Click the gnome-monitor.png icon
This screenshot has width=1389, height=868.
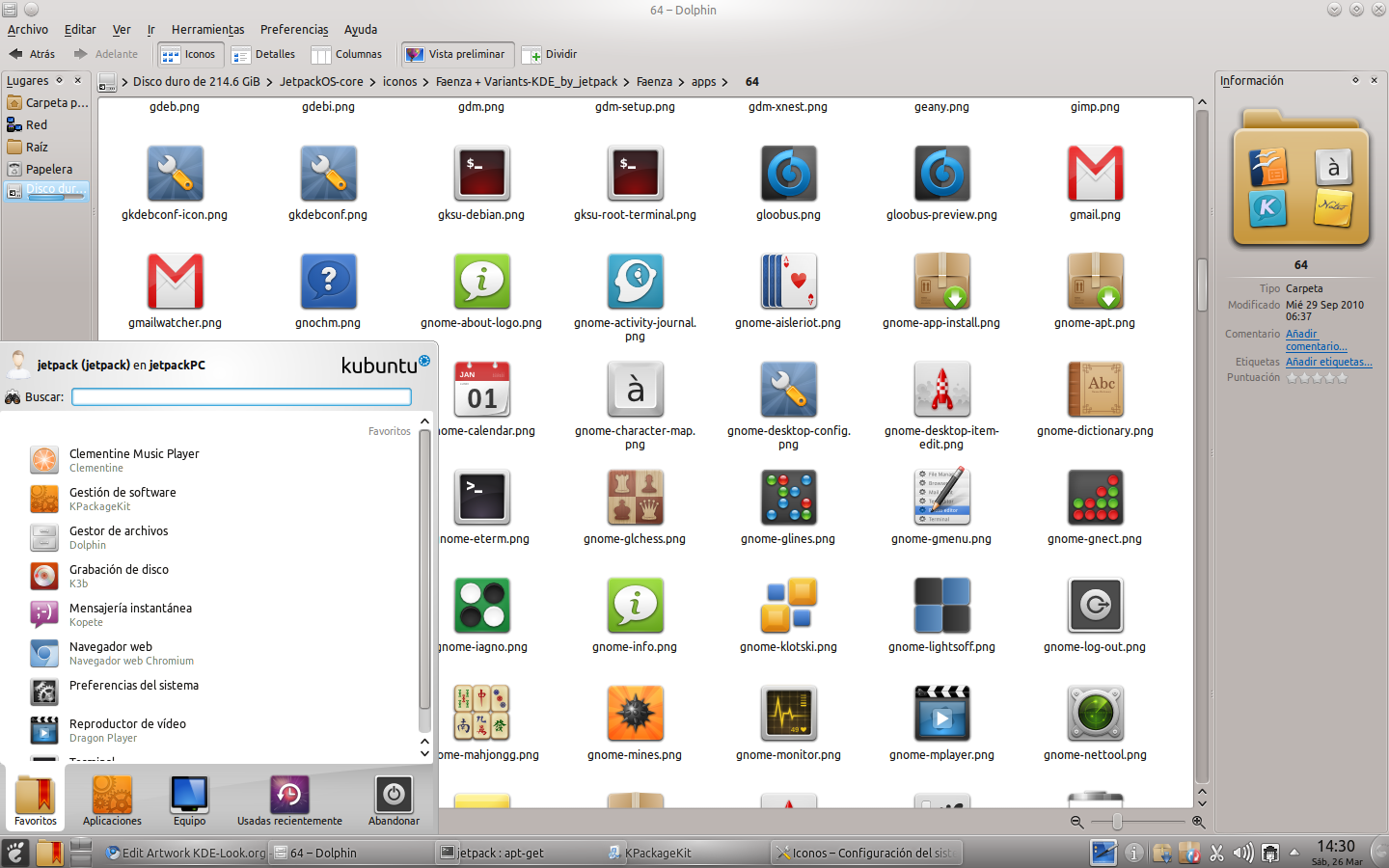(x=788, y=714)
